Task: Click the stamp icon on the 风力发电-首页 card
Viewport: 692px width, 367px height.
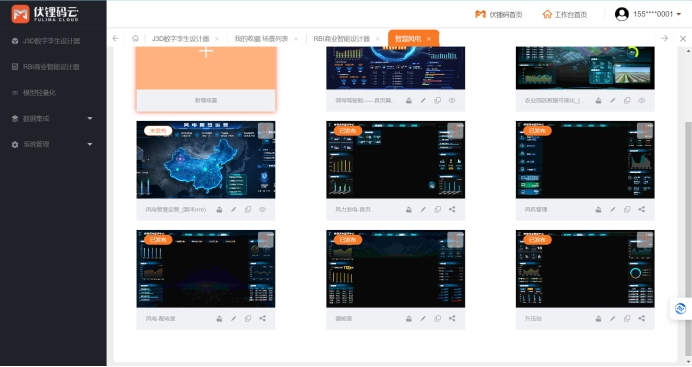Action: point(409,210)
